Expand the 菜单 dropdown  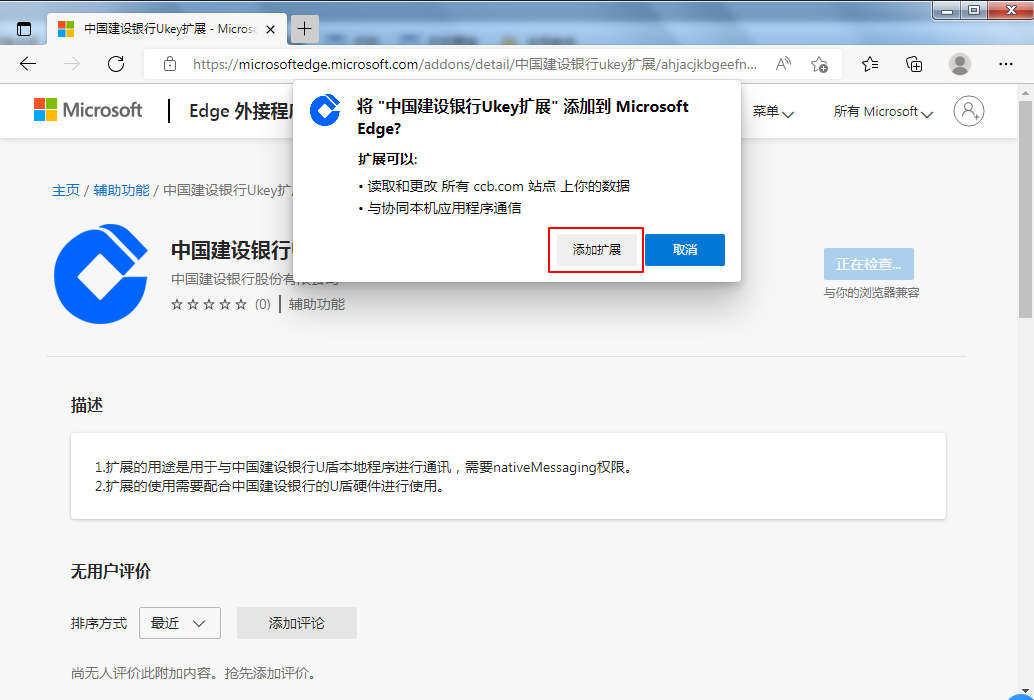point(773,112)
